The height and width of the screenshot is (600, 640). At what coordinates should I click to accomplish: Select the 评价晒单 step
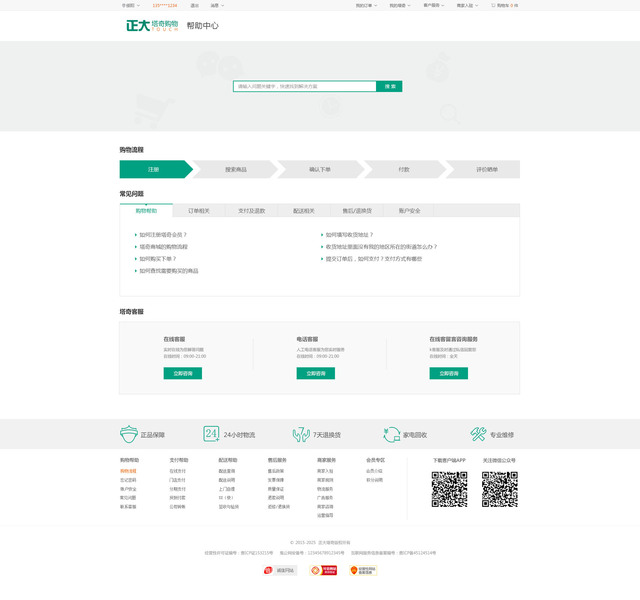tap(484, 169)
